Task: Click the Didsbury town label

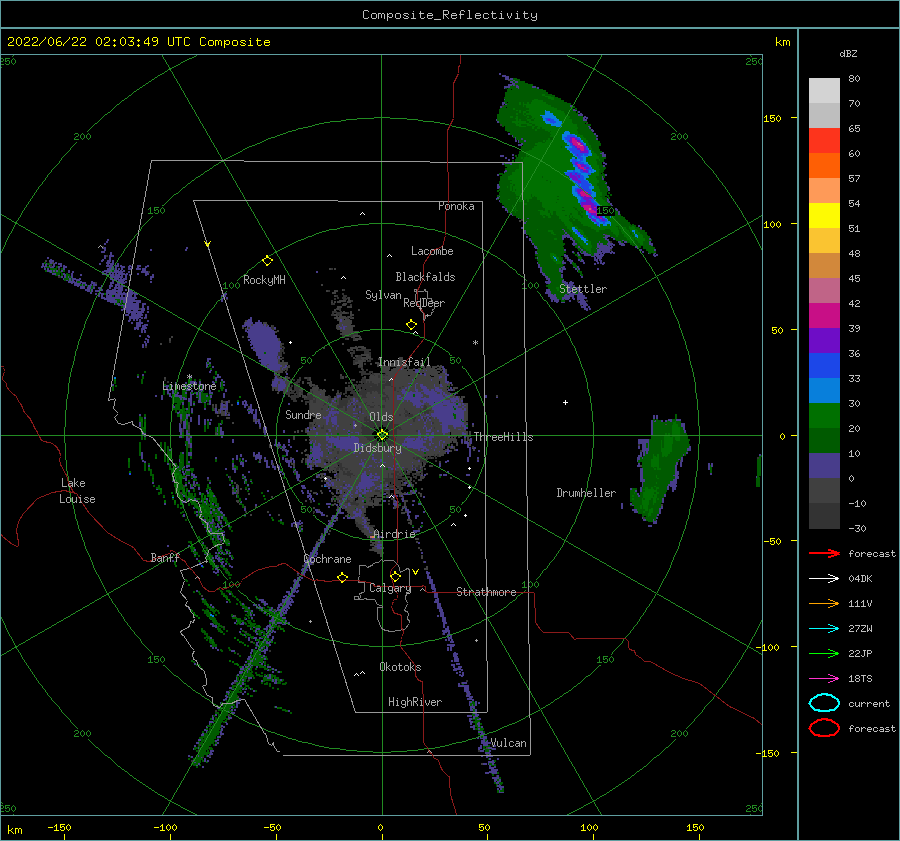Action: [377, 448]
